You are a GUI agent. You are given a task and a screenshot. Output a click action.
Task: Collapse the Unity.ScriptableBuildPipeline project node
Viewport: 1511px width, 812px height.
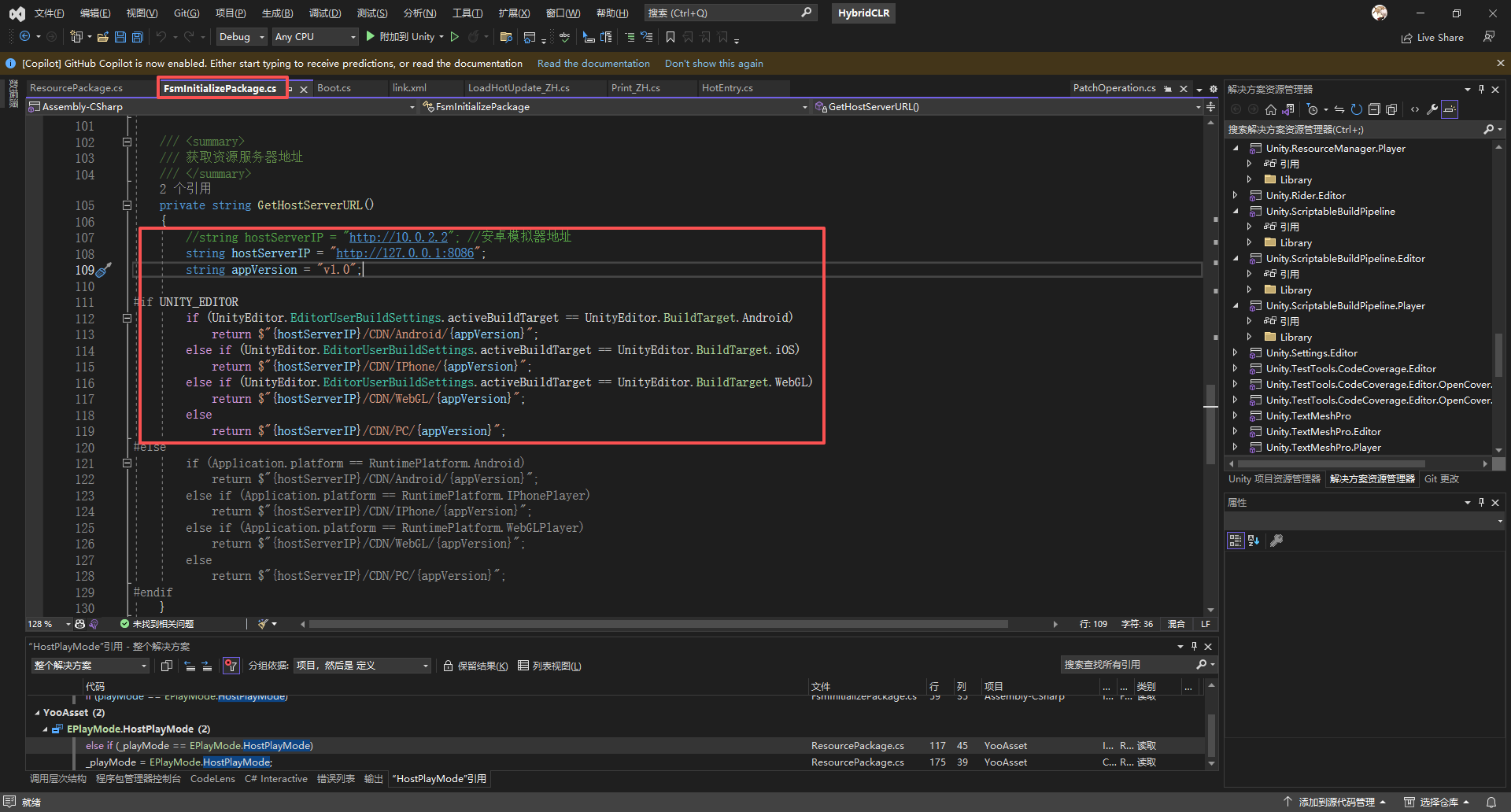click(1236, 212)
